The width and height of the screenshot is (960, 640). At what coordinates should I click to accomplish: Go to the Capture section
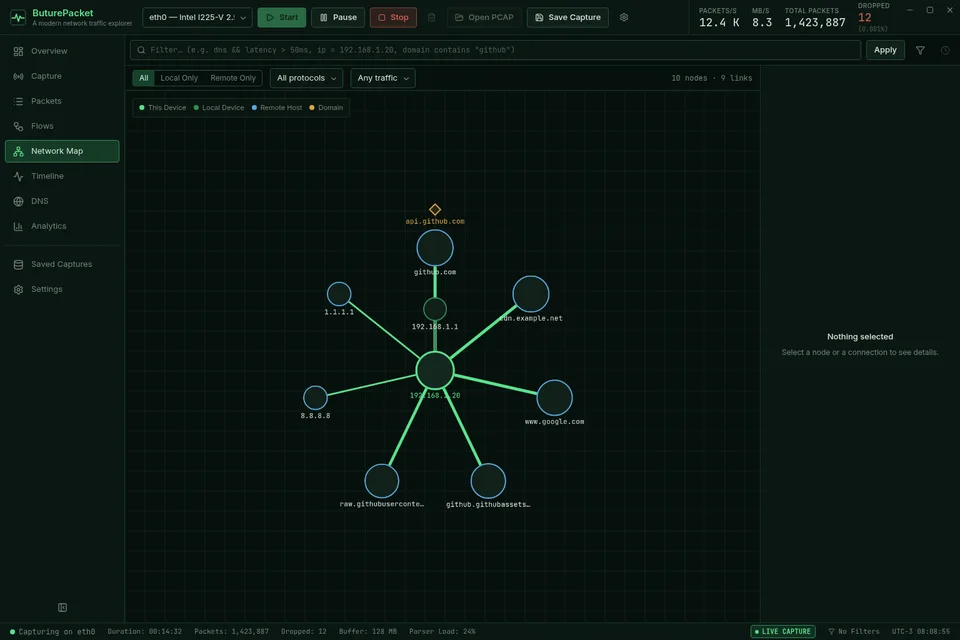(x=62, y=76)
